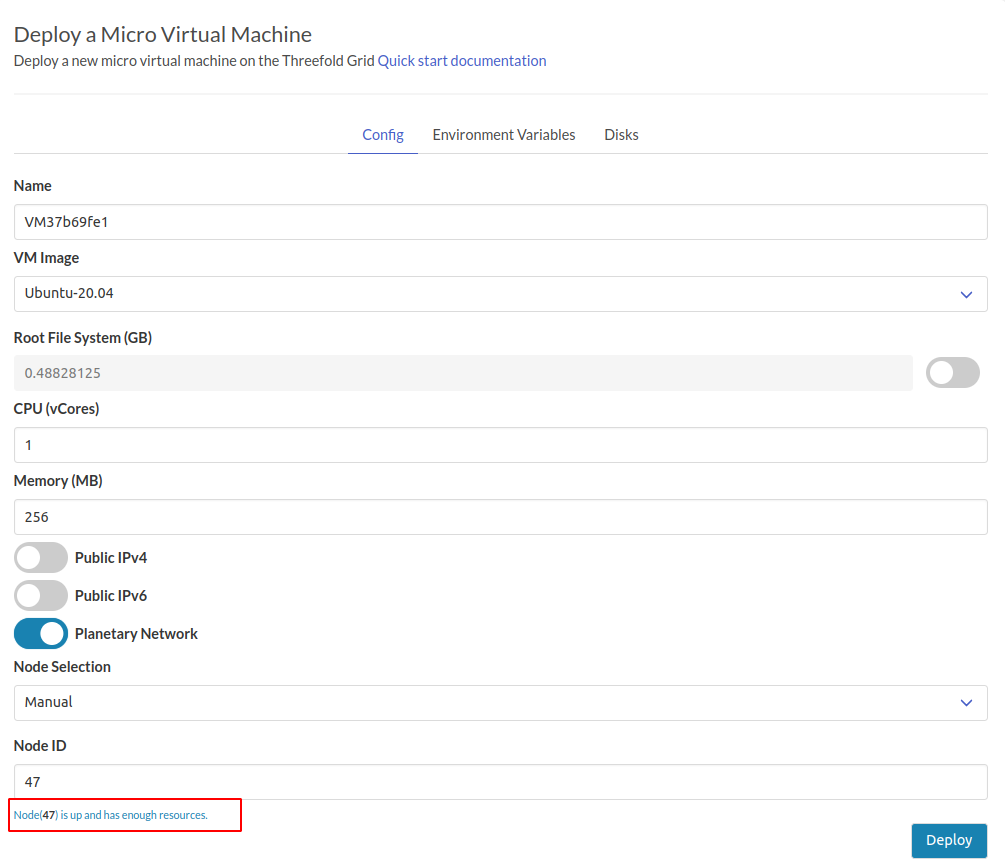This screenshot has height=866, width=1005.
Task: Open the Disks tab
Action: (x=621, y=134)
